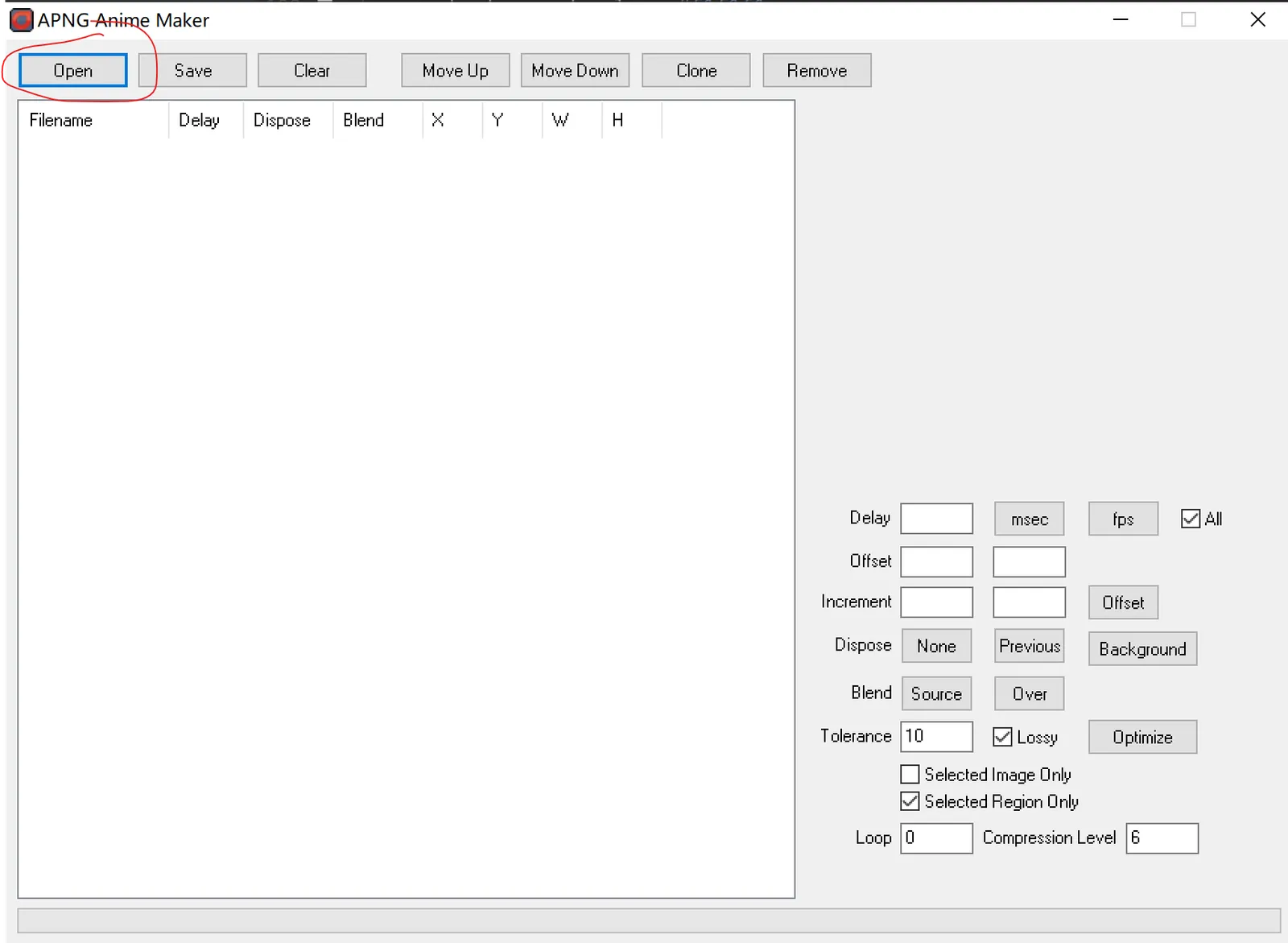This screenshot has height=943, width=1288.
Task: Click the Move Down button
Action: 575,71
